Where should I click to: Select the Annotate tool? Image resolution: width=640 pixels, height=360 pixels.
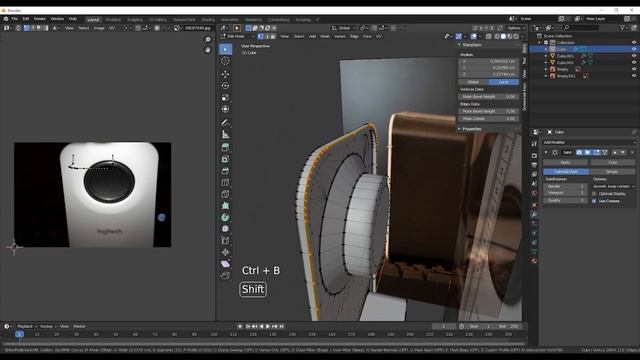[x=225, y=122]
